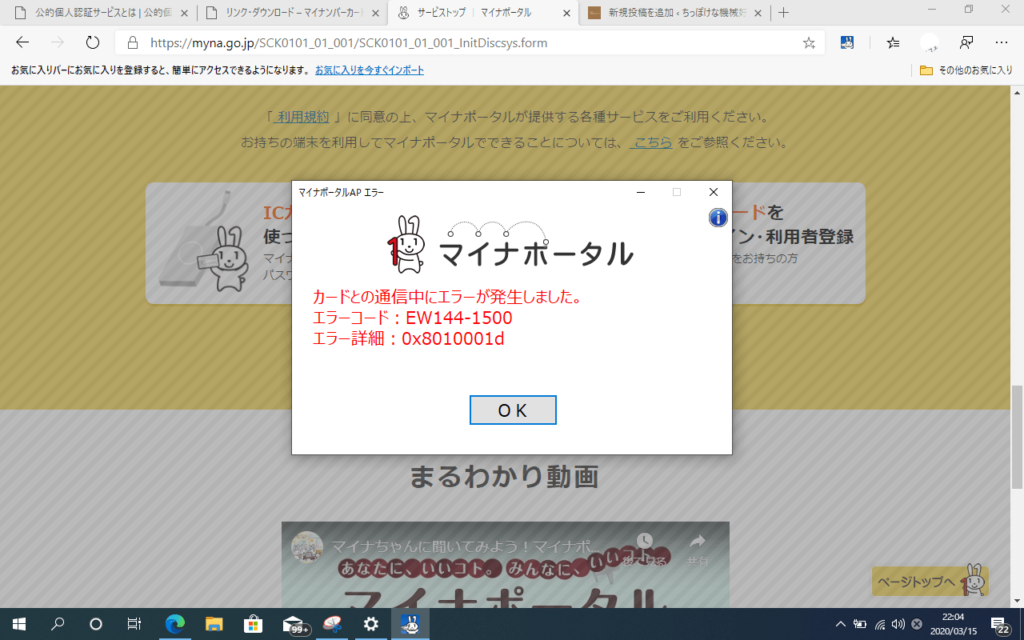
Task: Reload the current page
Action: (x=93, y=42)
